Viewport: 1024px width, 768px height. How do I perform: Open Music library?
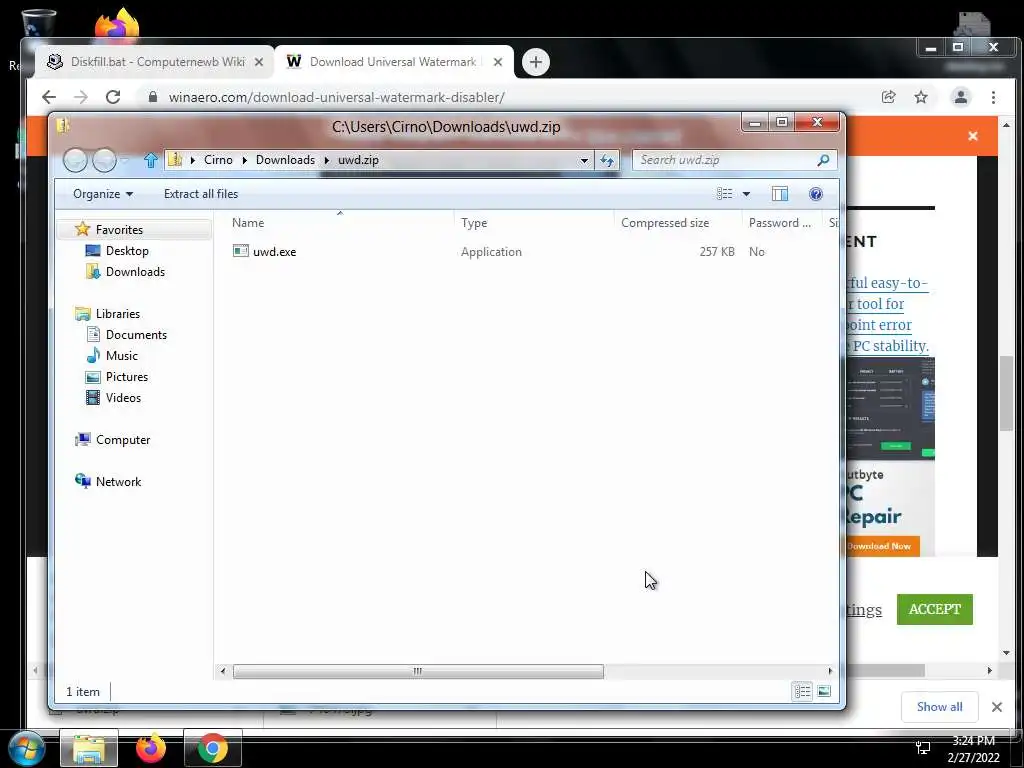(x=121, y=355)
